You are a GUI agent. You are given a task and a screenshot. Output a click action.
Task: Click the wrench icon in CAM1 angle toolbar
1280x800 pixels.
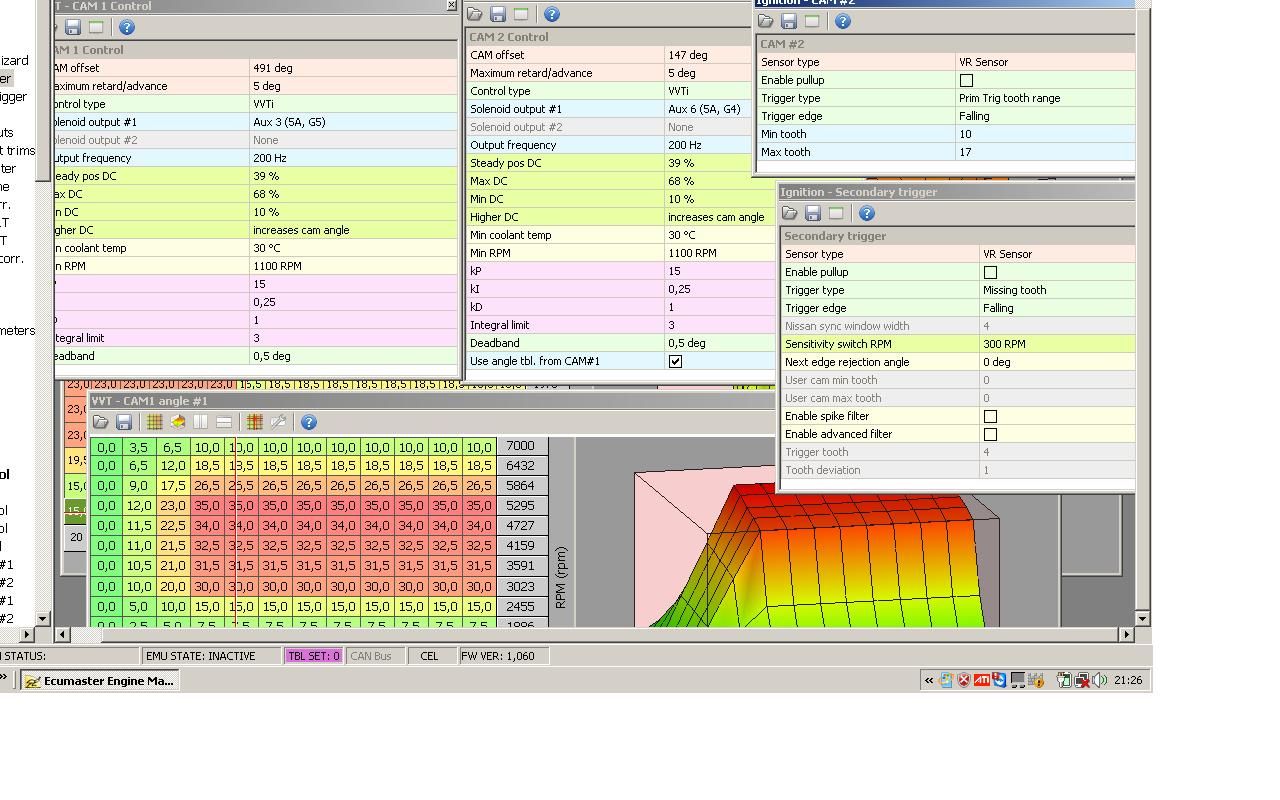278,423
